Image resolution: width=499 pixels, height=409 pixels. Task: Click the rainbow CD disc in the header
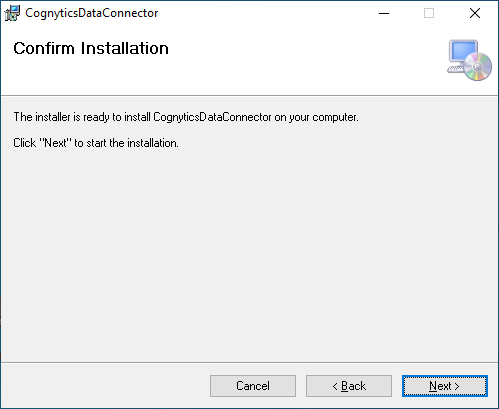(478, 67)
